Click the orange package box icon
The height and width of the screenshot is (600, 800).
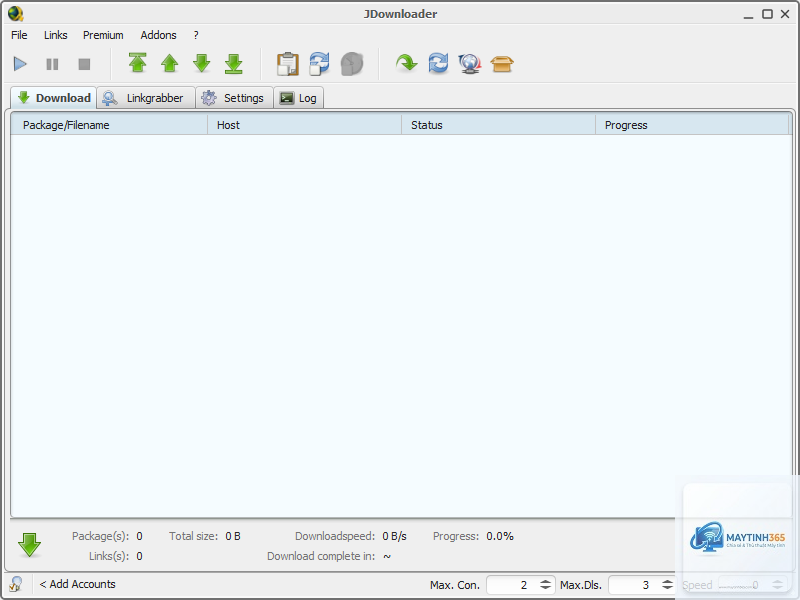click(x=502, y=64)
